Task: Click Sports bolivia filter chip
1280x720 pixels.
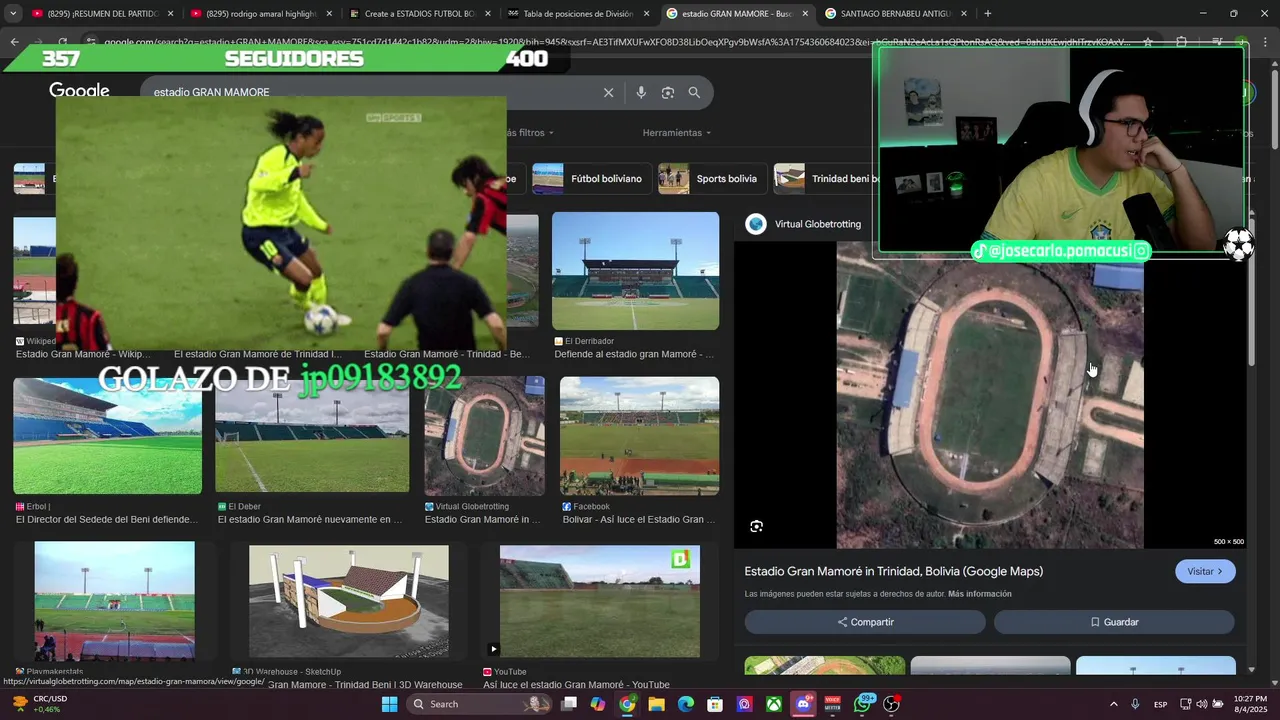Action: tap(712, 179)
